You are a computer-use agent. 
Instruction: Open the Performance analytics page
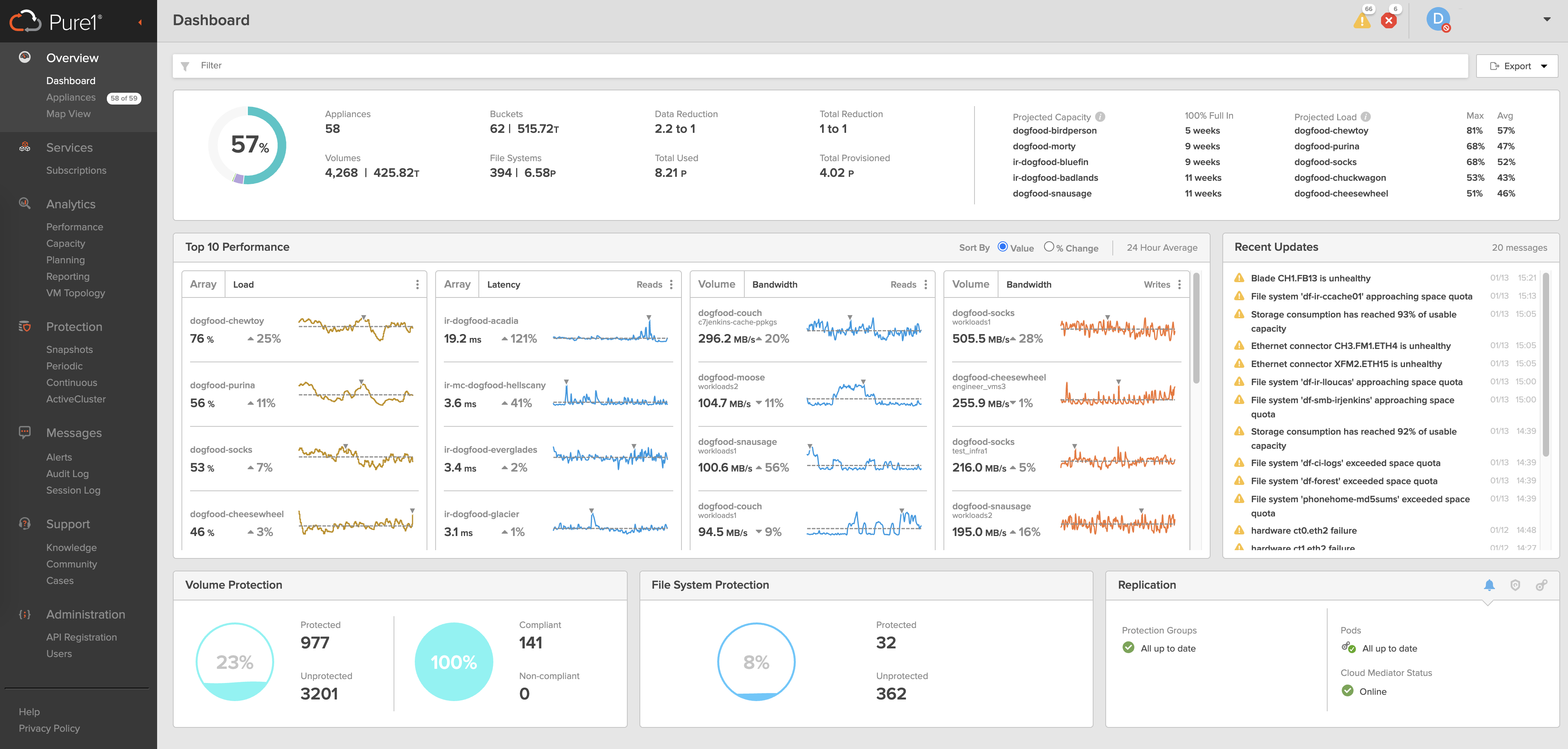click(x=74, y=226)
